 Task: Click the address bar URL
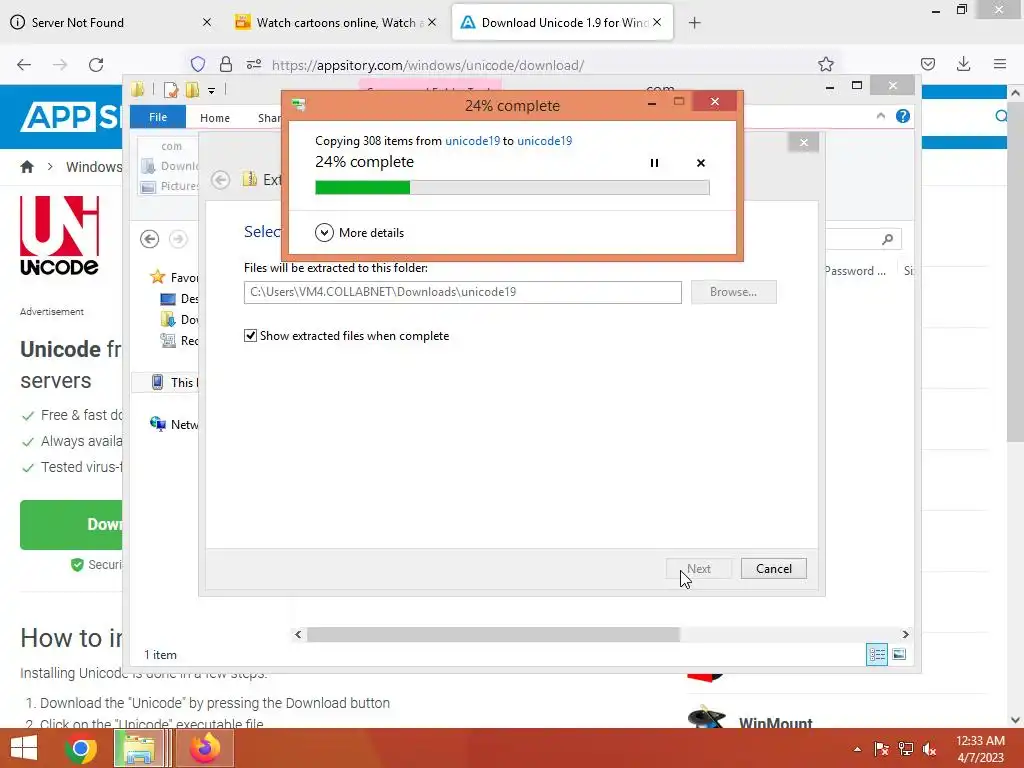pyautogui.click(x=428, y=65)
